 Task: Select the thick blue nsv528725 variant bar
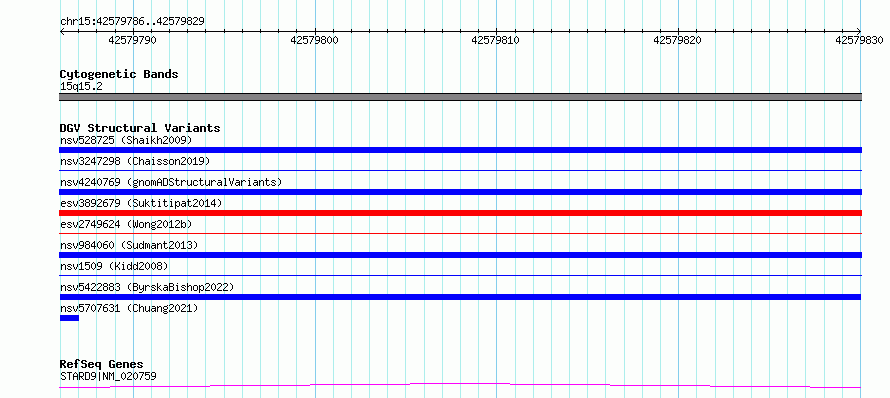point(460,150)
